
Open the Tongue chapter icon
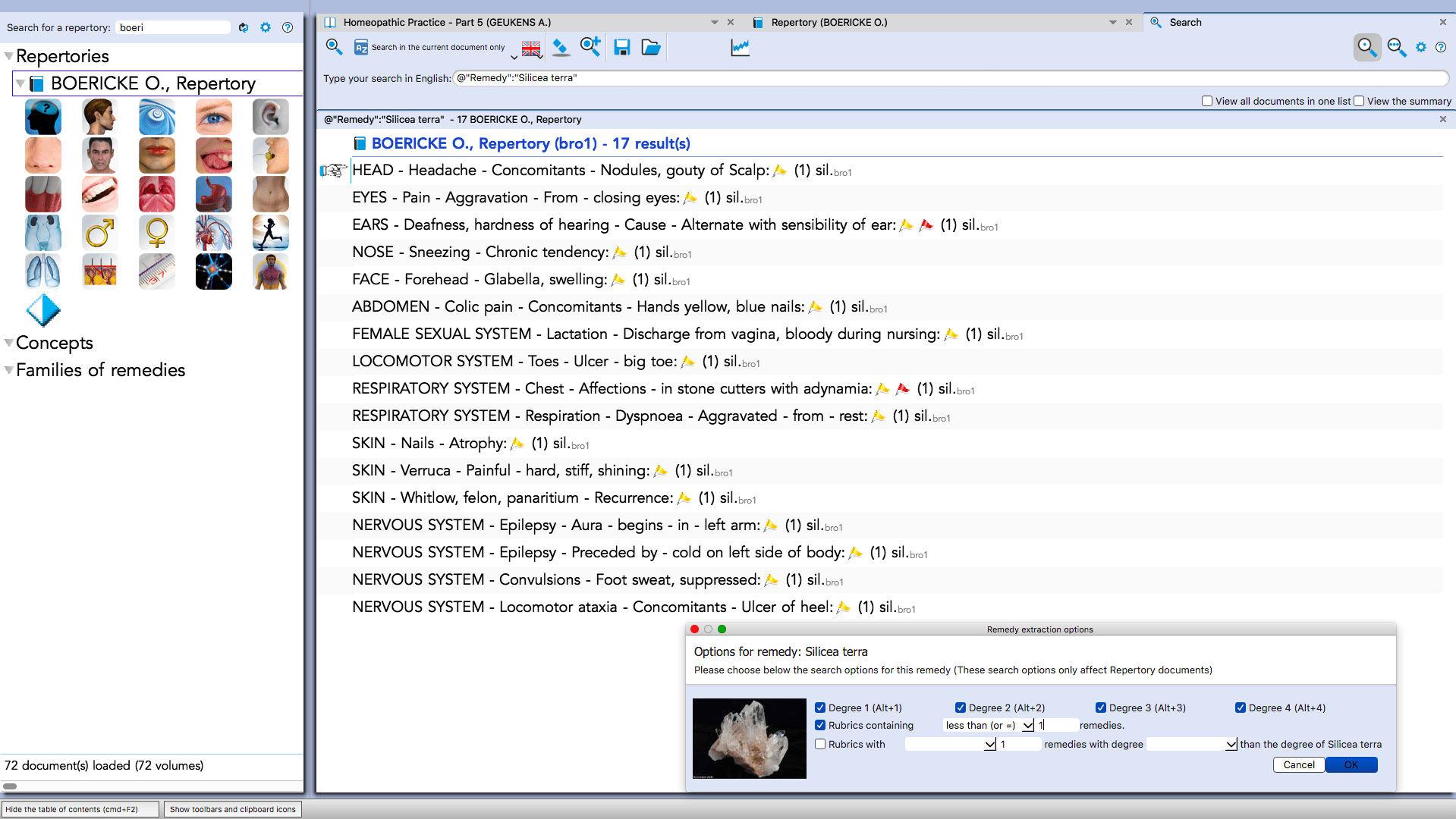click(x=214, y=155)
